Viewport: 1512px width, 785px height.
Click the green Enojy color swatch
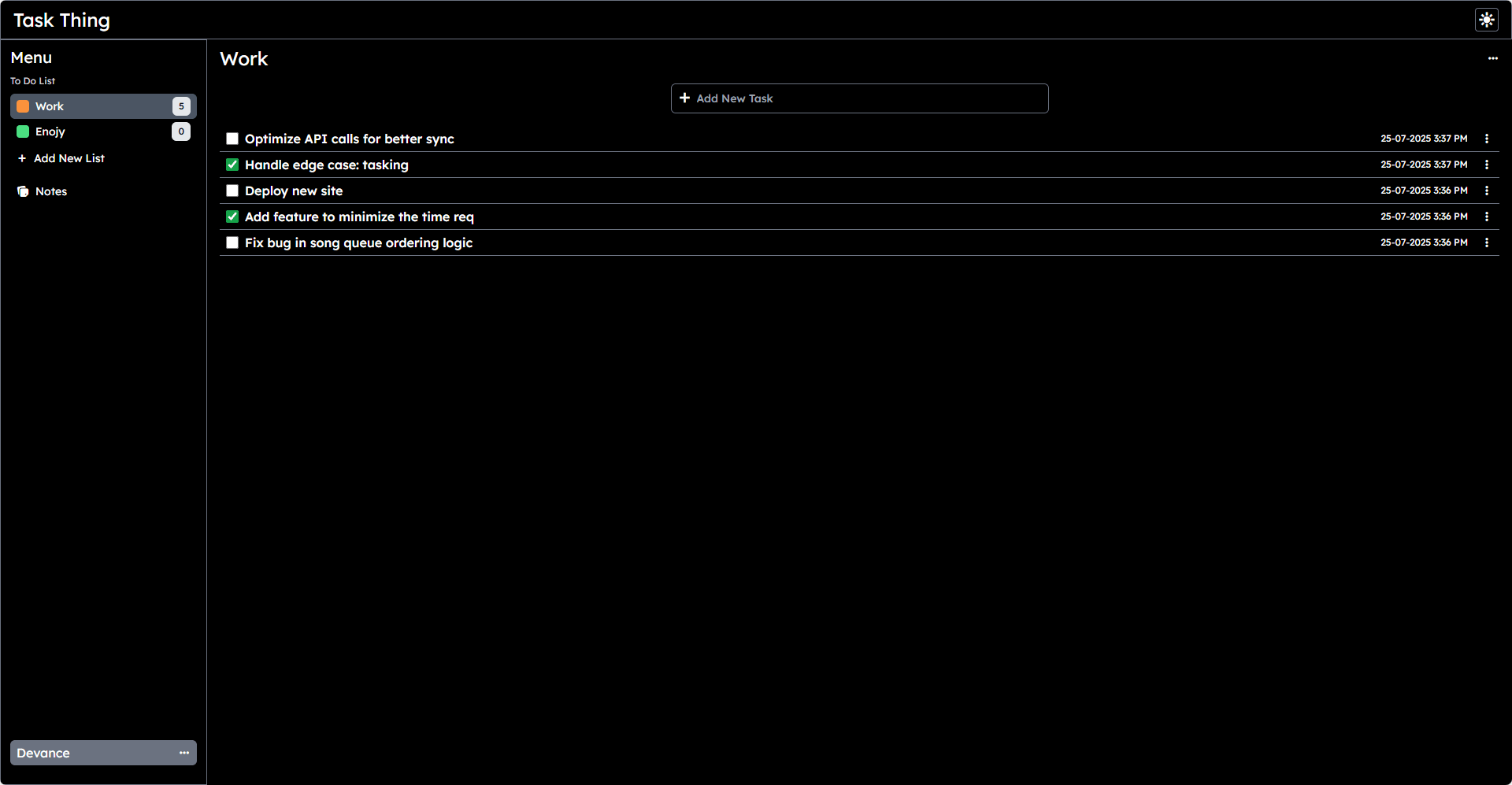tap(23, 131)
